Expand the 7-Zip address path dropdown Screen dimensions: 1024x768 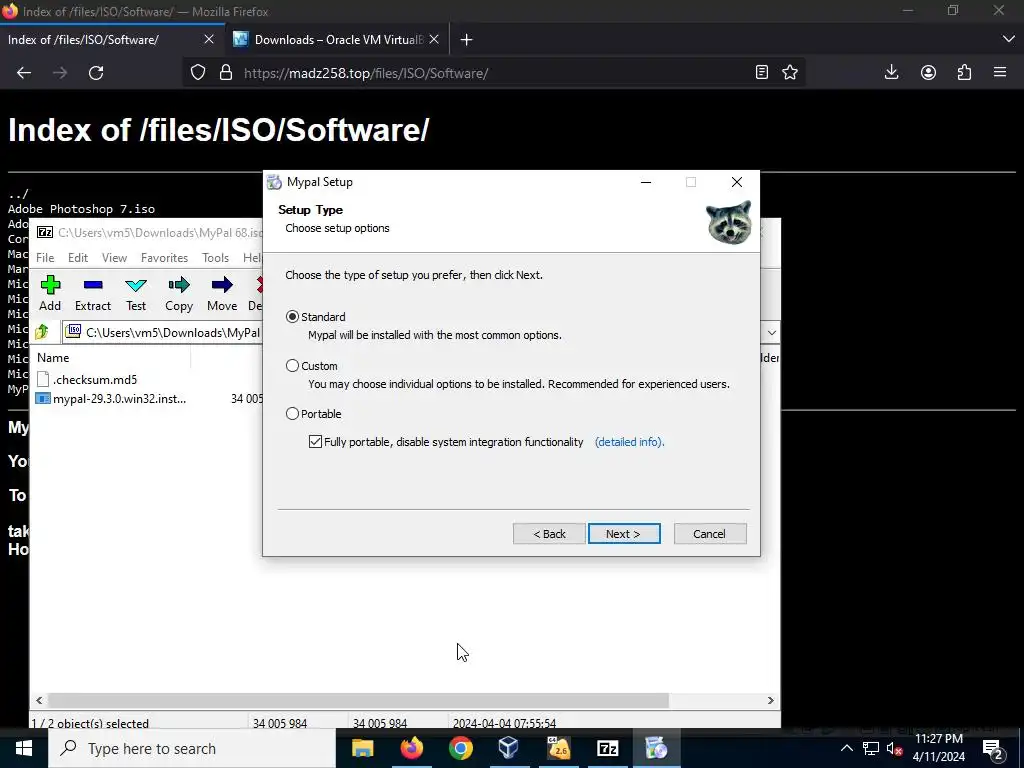771,333
